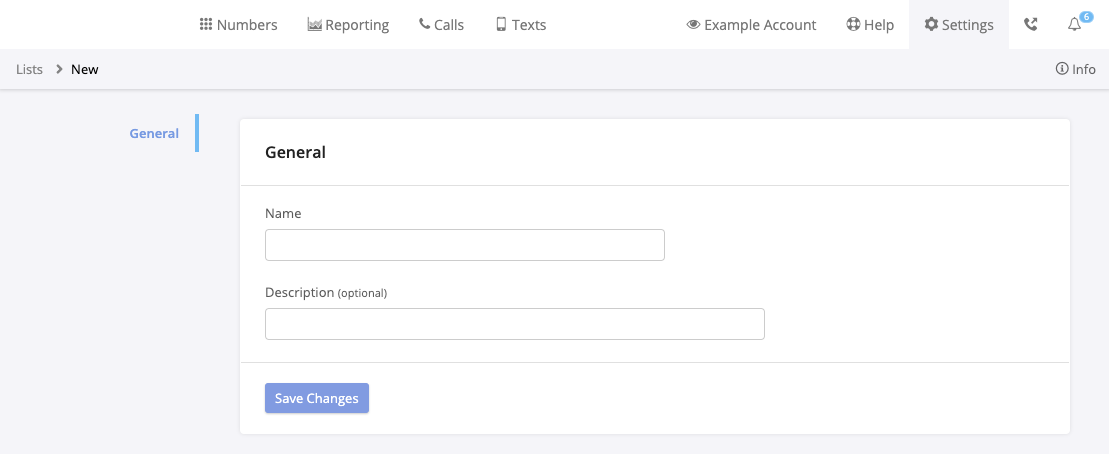Click the Settings gear icon
Image resolution: width=1109 pixels, height=454 pixels.
tap(931, 24)
